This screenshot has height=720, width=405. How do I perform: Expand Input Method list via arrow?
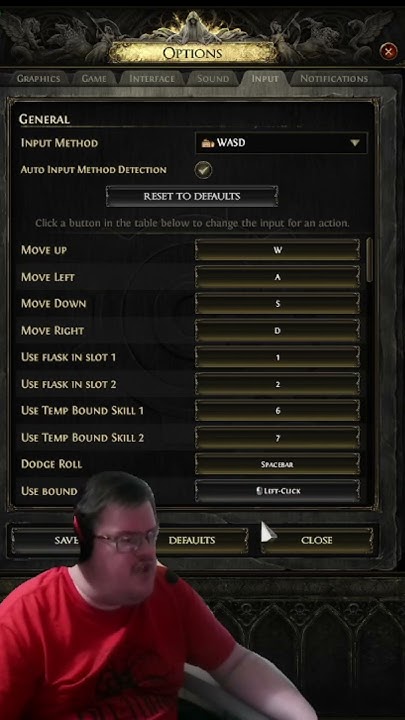tap(354, 143)
